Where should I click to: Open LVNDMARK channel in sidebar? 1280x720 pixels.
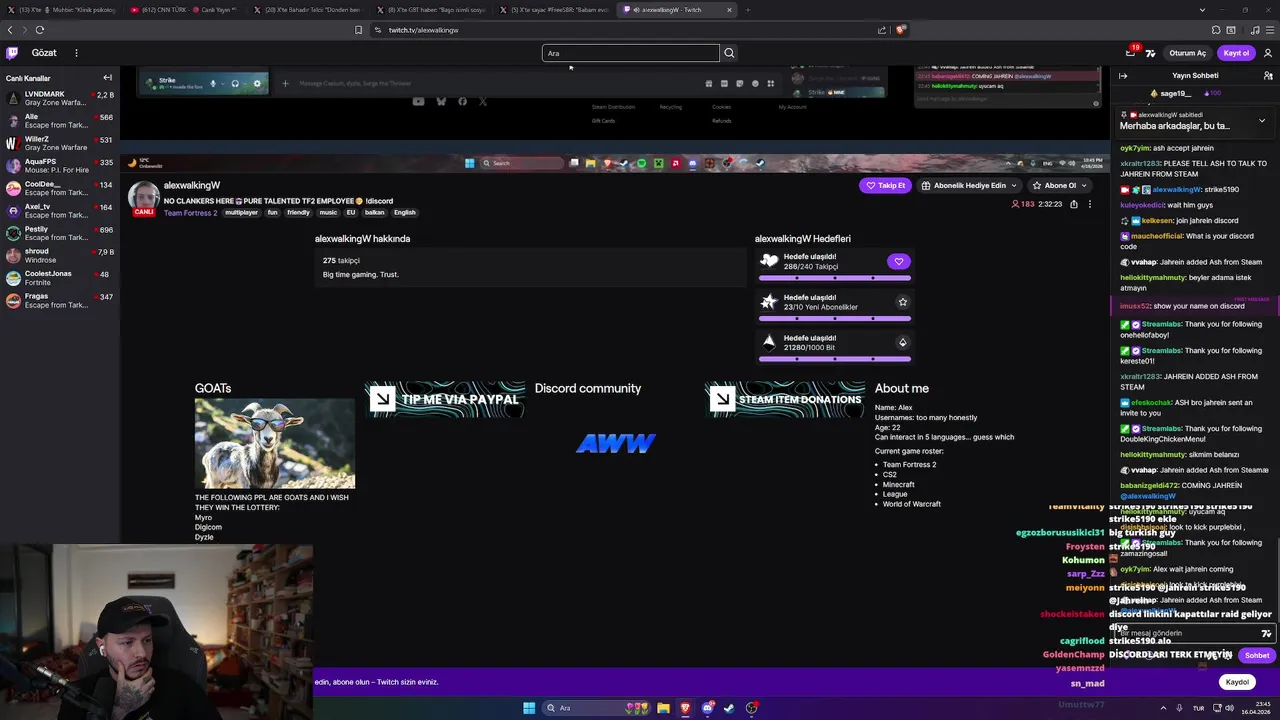click(x=60, y=98)
